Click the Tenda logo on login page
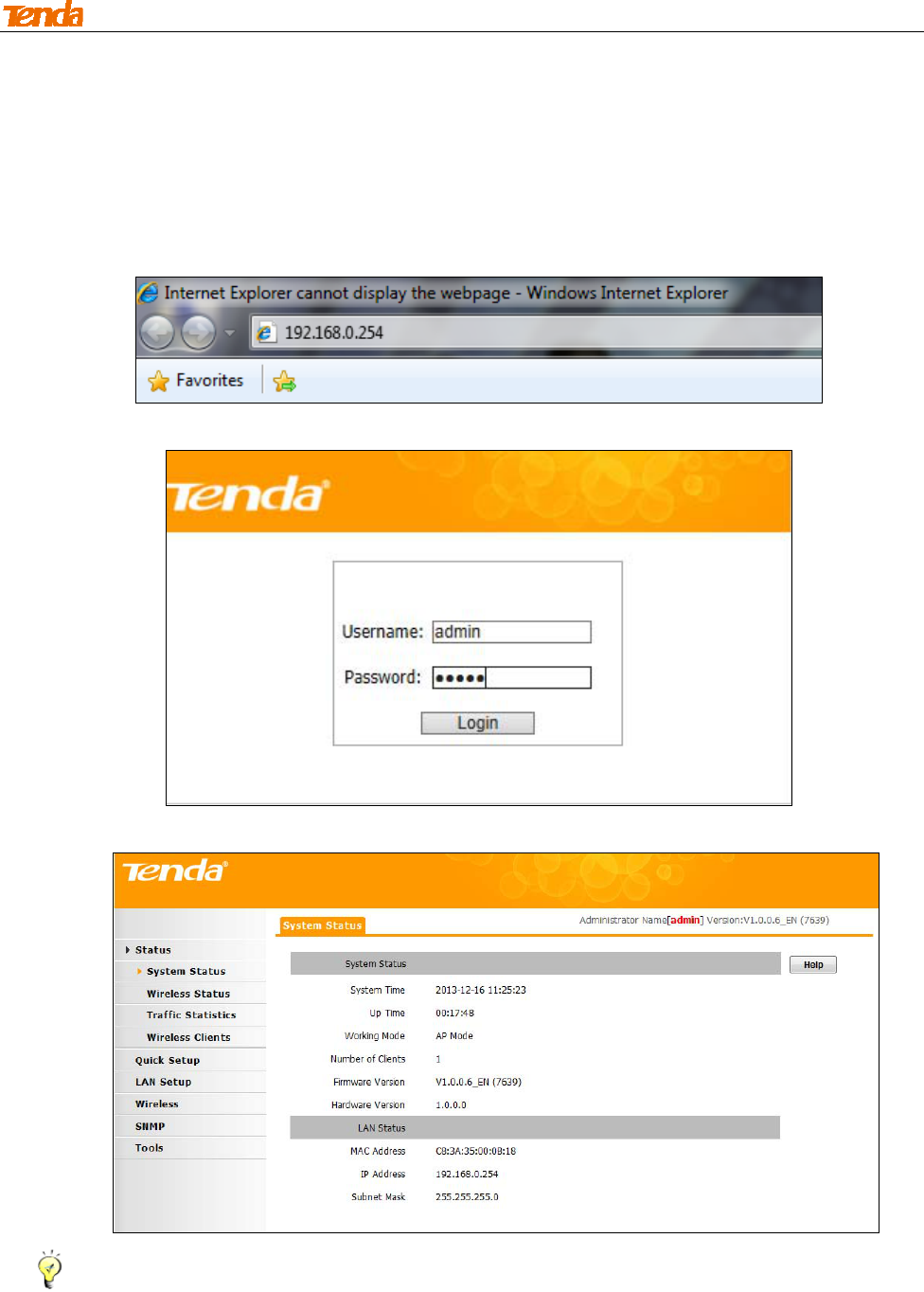This screenshot has height=1292, width=924. click(248, 494)
